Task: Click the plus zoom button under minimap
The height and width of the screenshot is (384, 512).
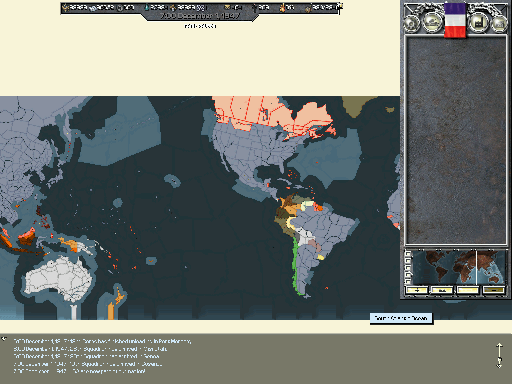Action: pos(417,290)
